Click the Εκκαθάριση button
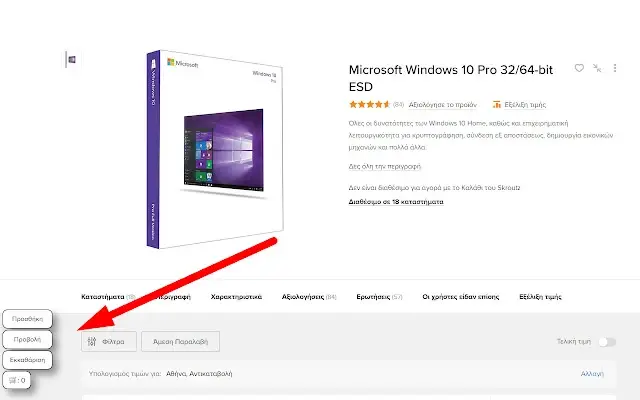640x400 pixels. (x=27, y=360)
